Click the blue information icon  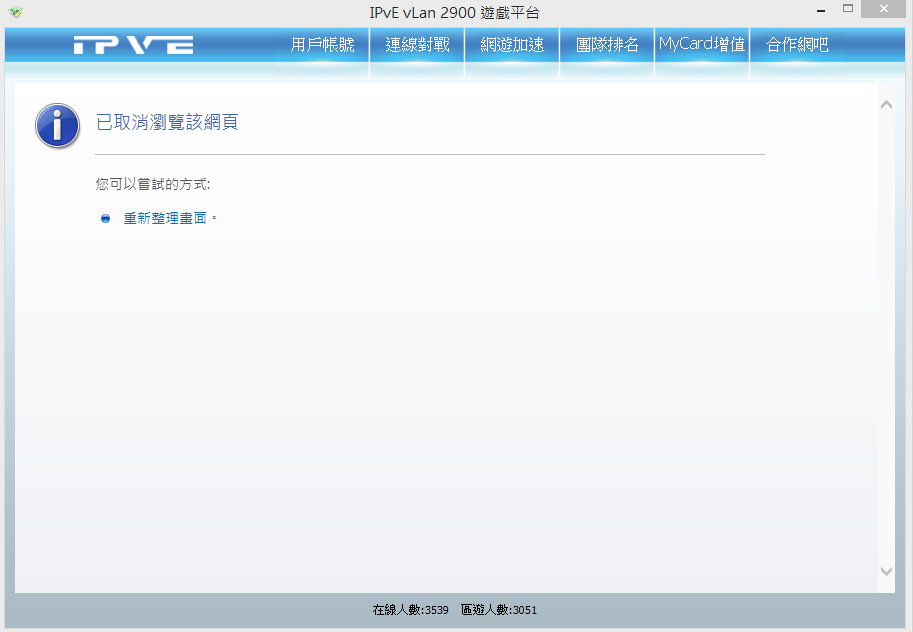pos(57,125)
